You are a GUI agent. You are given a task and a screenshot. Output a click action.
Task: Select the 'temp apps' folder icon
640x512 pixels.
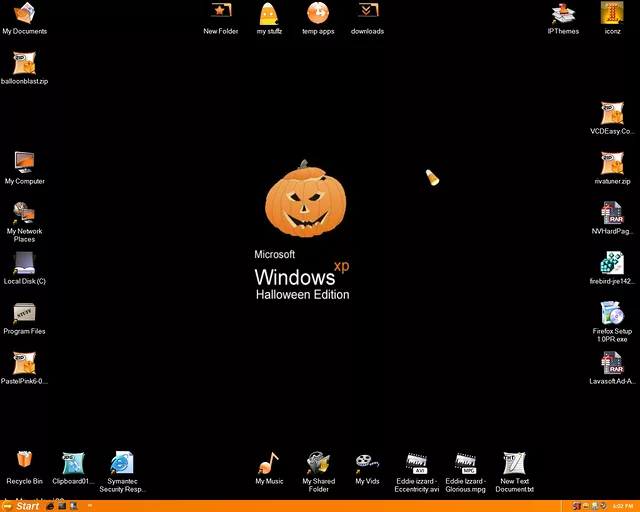pos(317,14)
